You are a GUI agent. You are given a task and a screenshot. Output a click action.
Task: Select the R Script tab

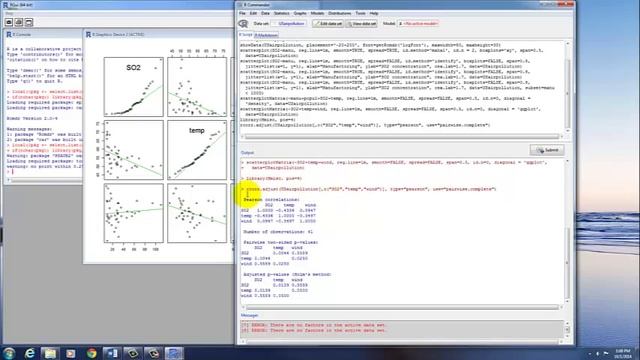pyautogui.click(x=246, y=35)
